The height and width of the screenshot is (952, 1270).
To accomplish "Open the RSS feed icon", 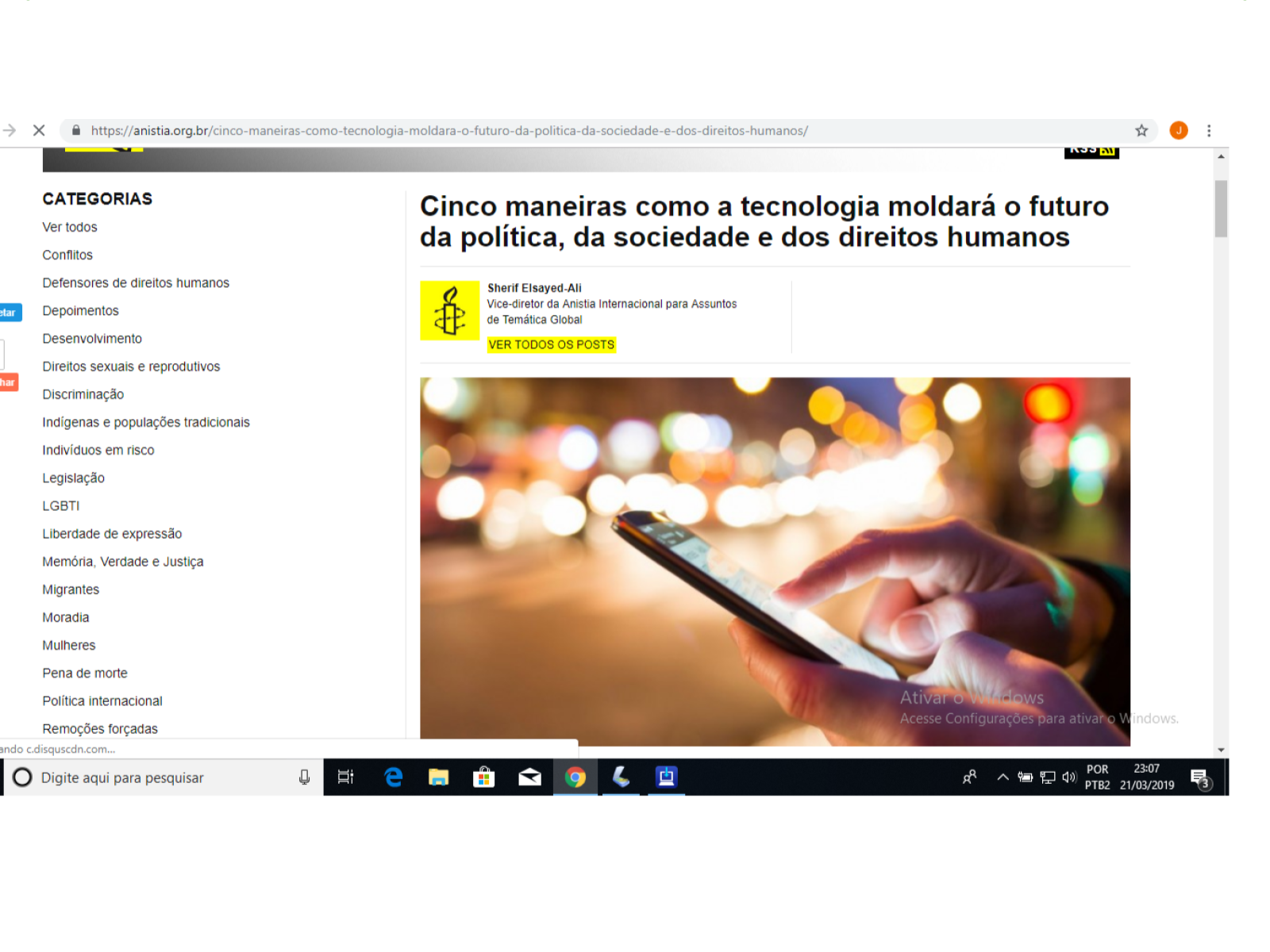I will click(x=1091, y=152).
